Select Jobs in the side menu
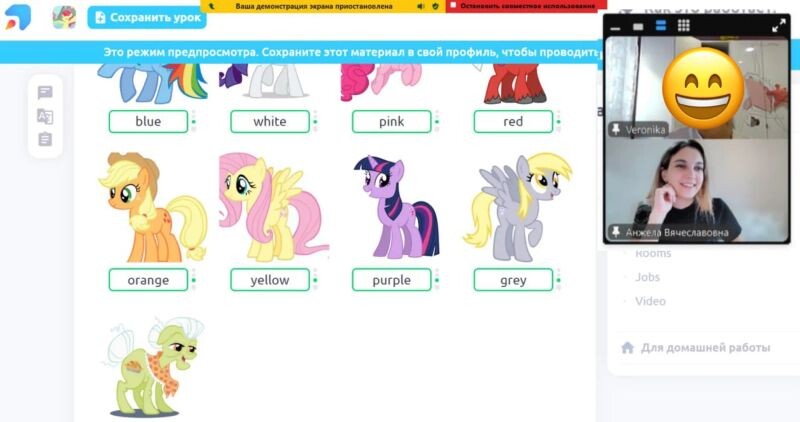The image size is (800, 422). (x=647, y=277)
